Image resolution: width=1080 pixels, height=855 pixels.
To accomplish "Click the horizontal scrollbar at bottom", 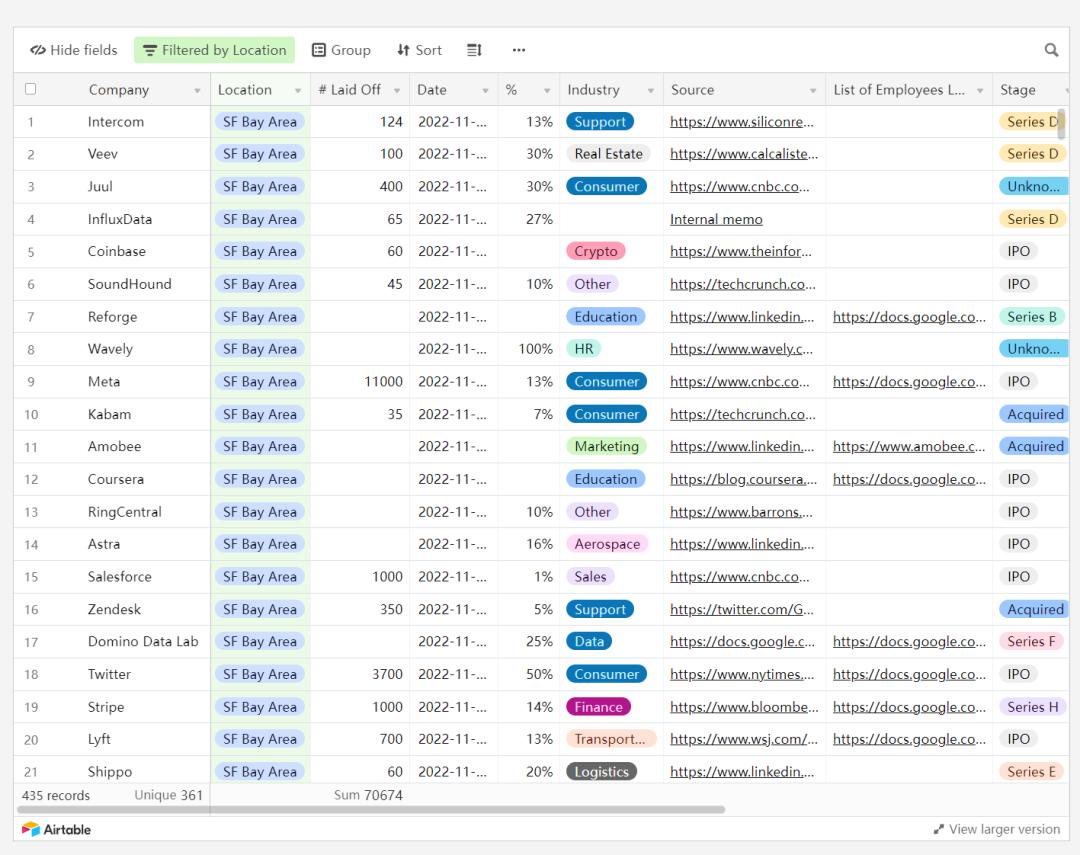I will coord(371,810).
